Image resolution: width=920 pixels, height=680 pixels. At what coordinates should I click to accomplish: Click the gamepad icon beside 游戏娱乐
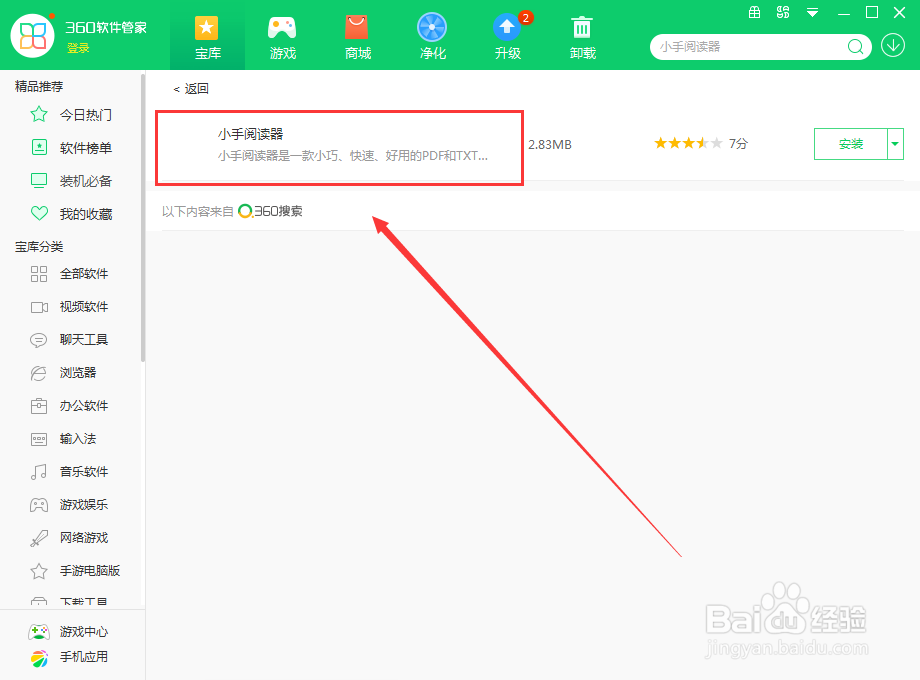(x=39, y=505)
